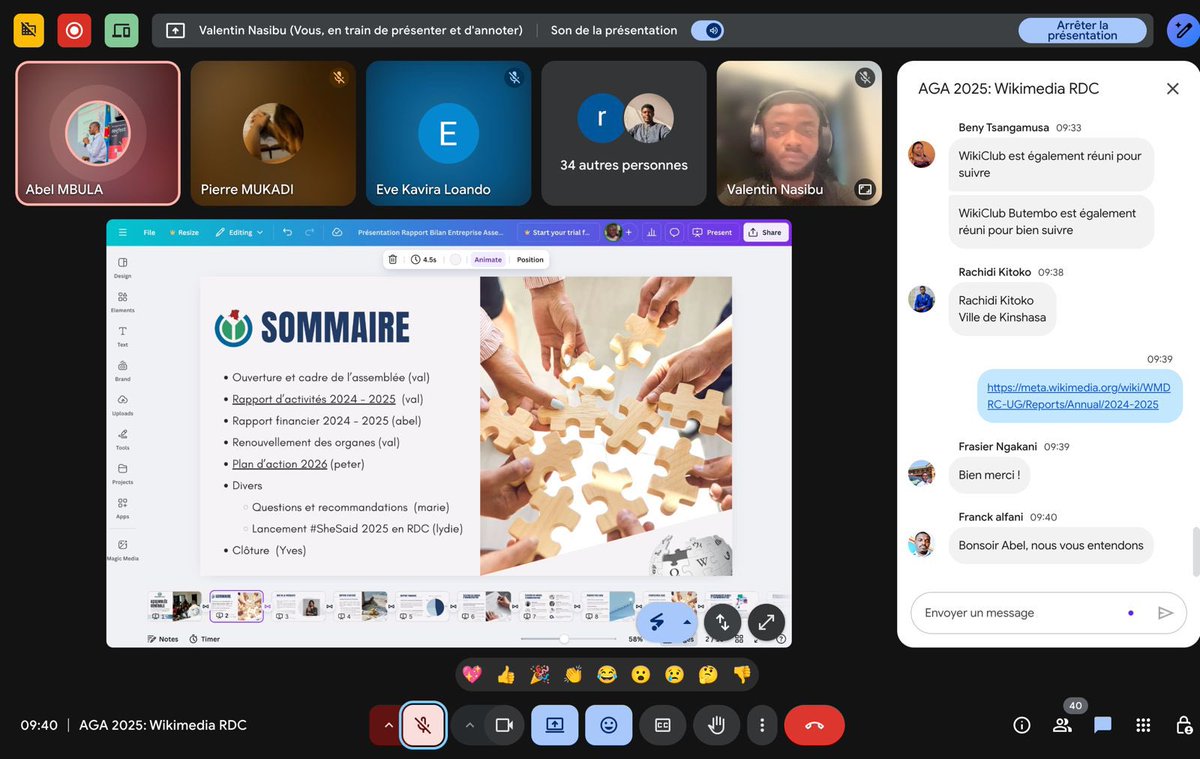
Task: Toggle the camera button
Action: tap(504, 725)
